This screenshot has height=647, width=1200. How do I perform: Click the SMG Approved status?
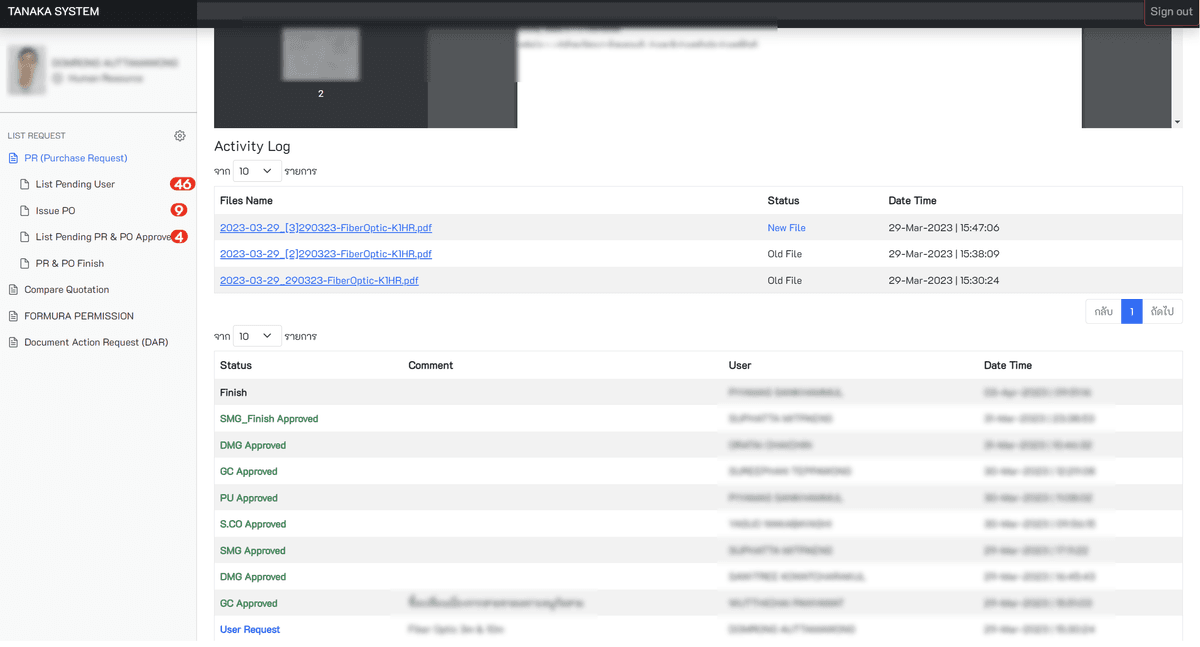point(253,551)
